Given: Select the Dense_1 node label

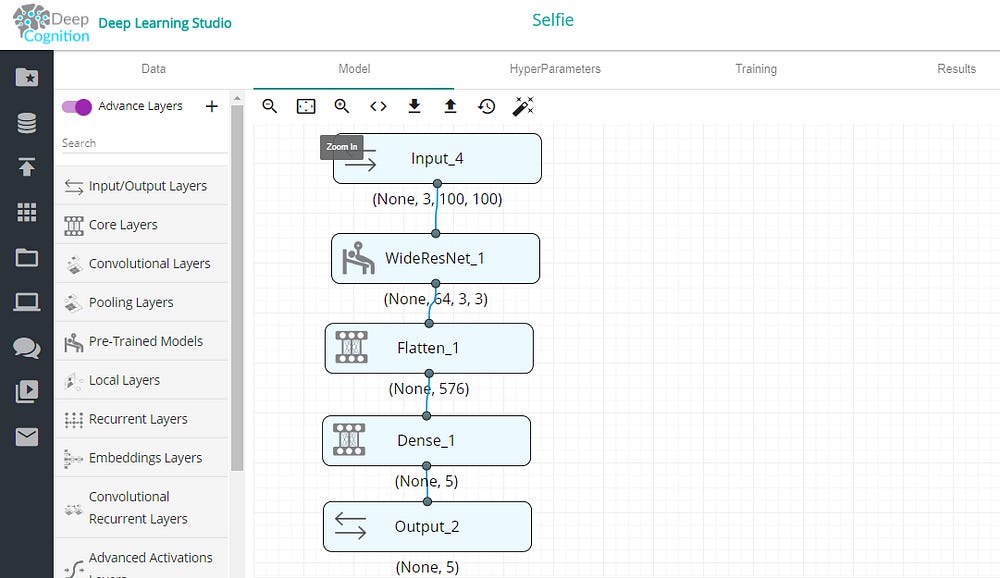Looking at the screenshot, I should 426,440.
